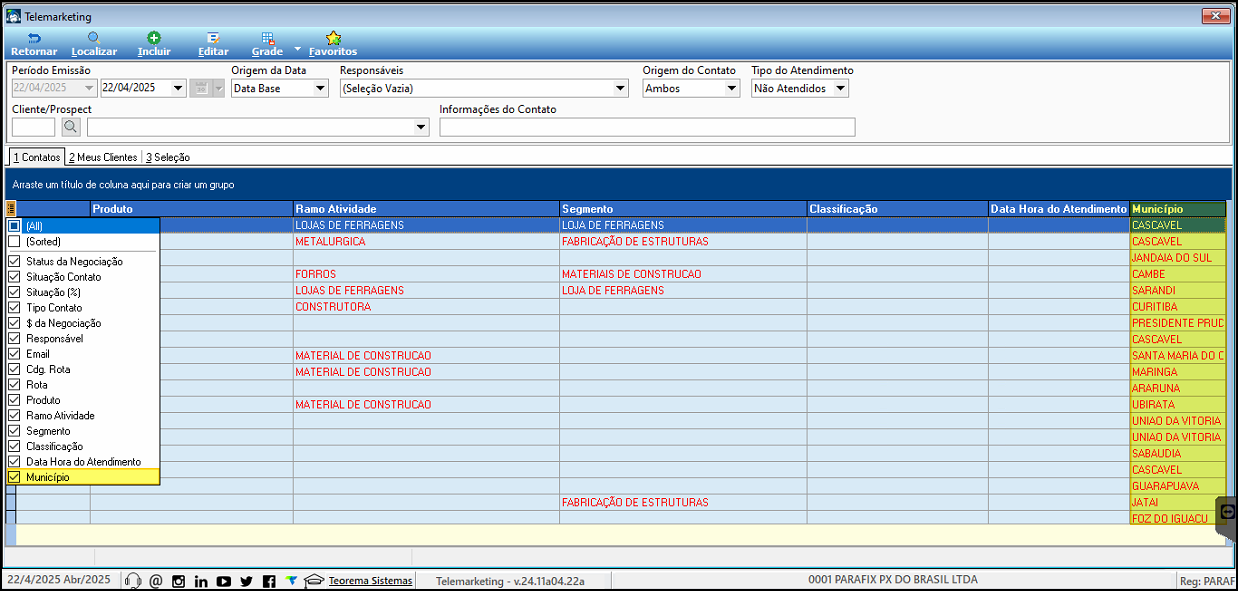This screenshot has width=1238, height=591.
Task: Open the Localizar search tool
Action: (x=94, y=39)
